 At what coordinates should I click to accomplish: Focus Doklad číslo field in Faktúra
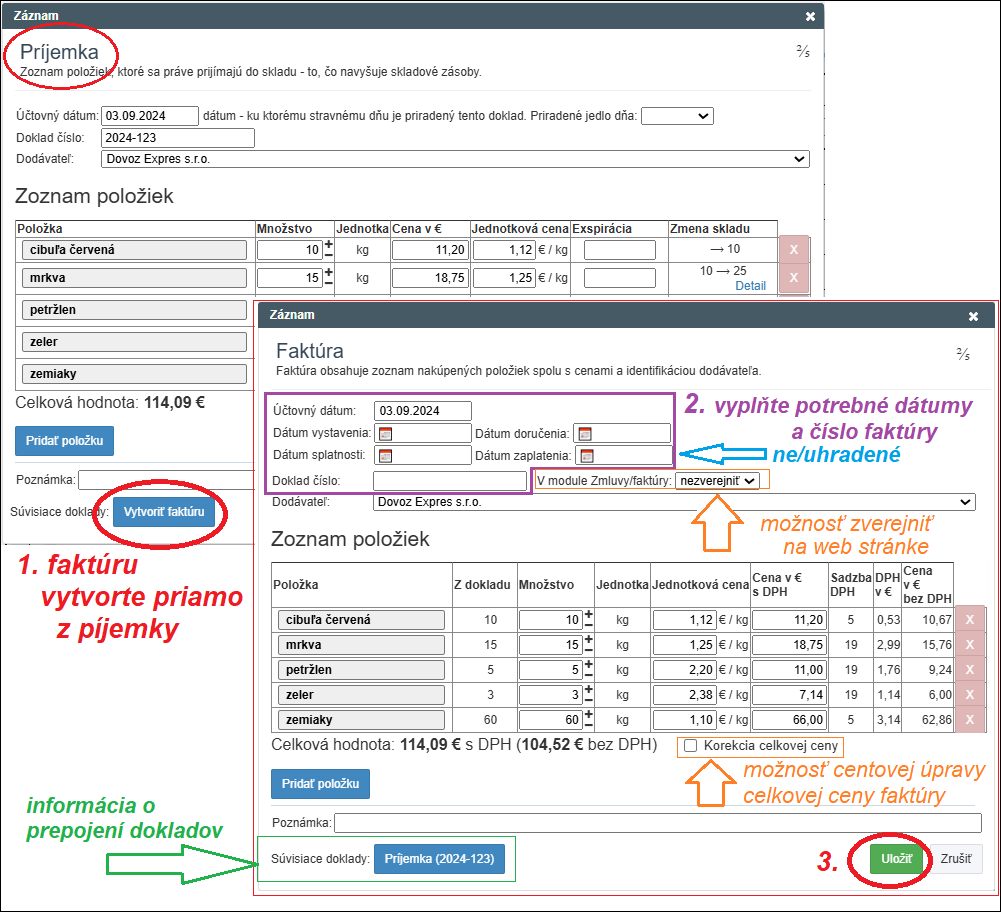click(450, 481)
